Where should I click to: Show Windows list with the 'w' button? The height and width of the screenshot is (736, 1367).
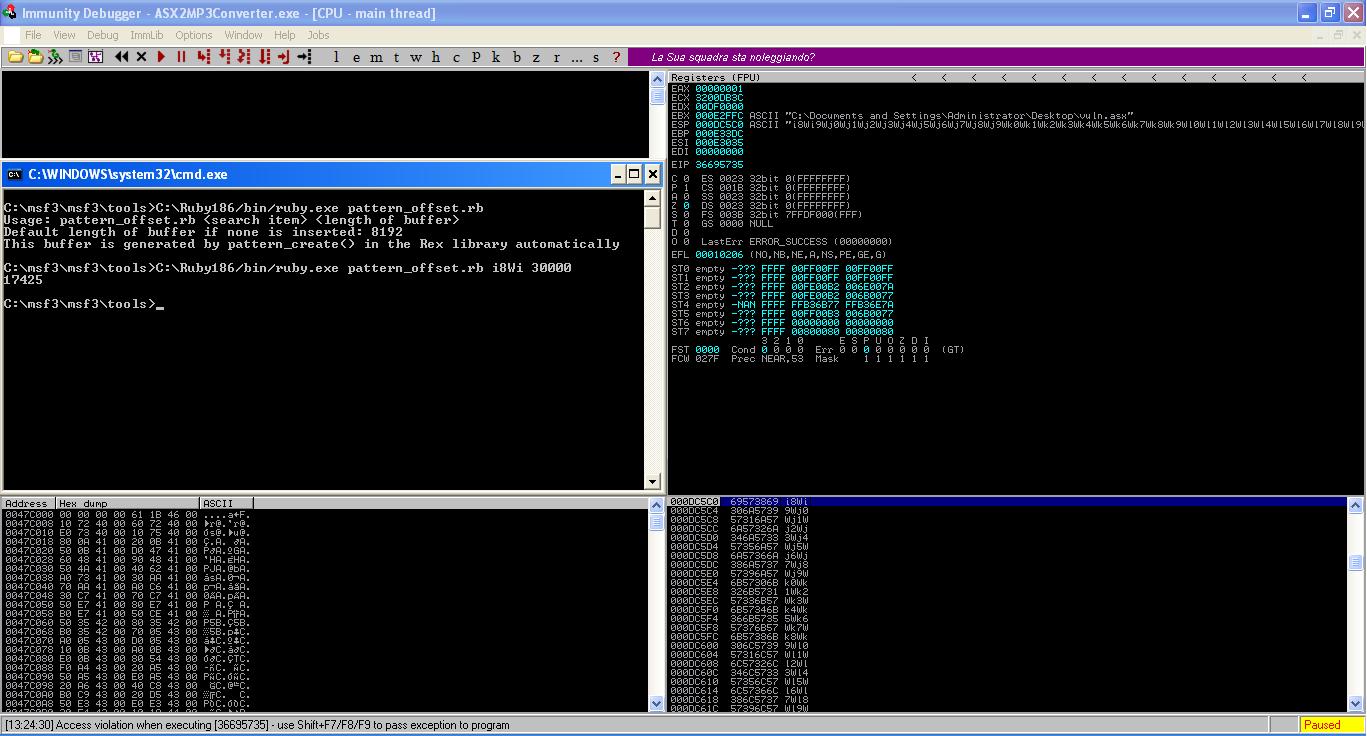tap(416, 57)
